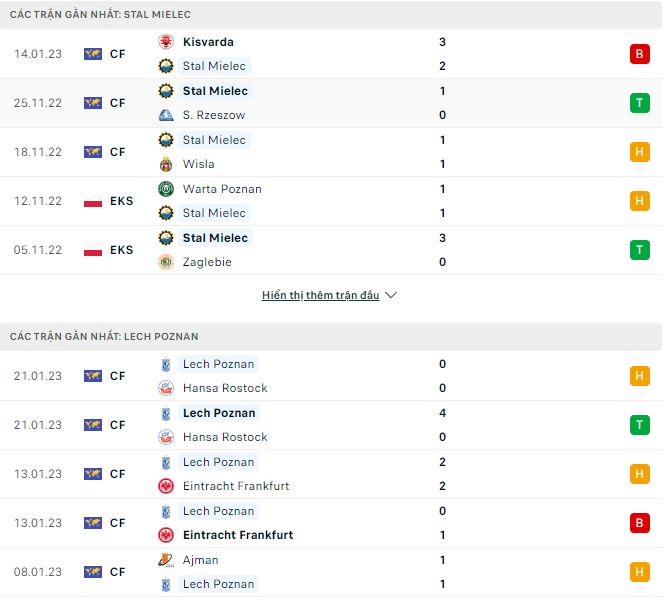Click the Wisla club crest icon
Image resolution: width=672 pixels, height=600 pixels.
pyautogui.click(x=166, y=164)
